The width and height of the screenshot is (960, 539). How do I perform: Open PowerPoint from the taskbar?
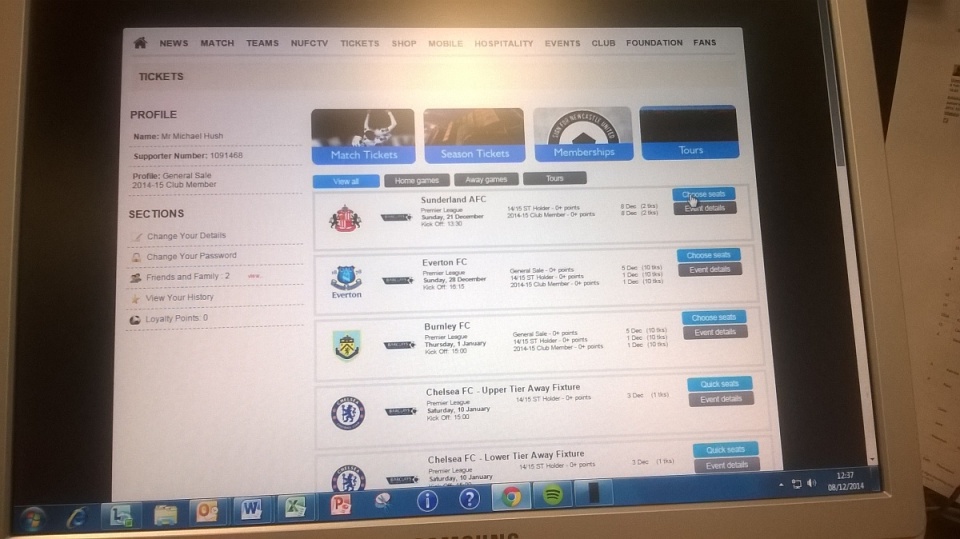tap(340, 505)
